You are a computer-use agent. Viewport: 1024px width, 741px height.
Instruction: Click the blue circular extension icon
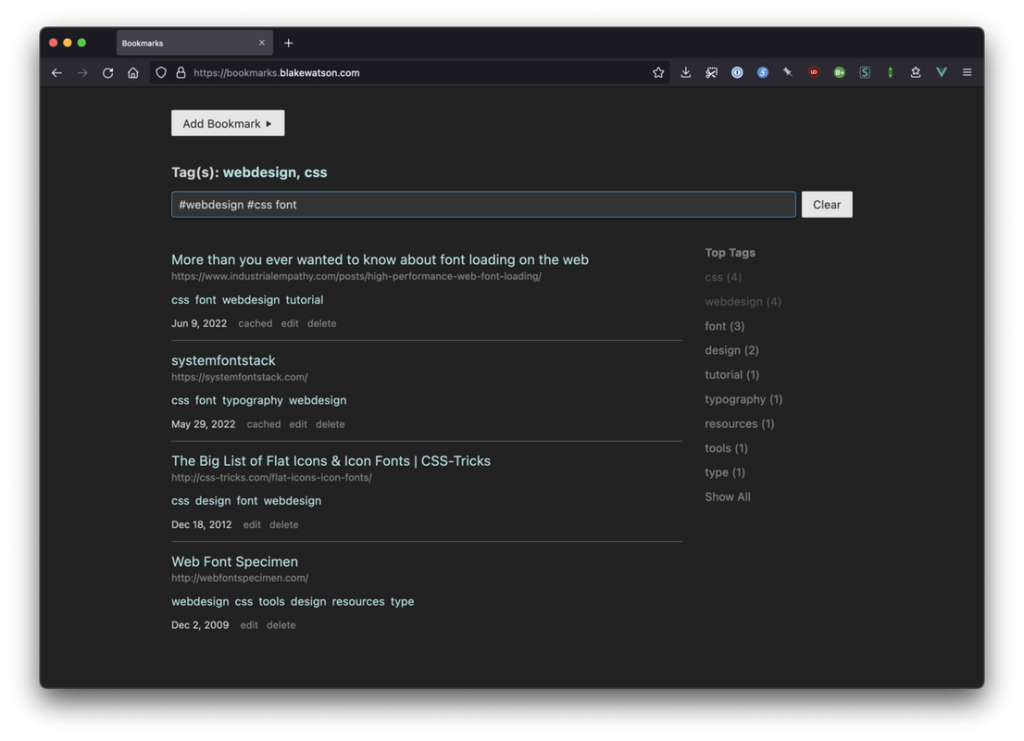(x=762, y=72)
